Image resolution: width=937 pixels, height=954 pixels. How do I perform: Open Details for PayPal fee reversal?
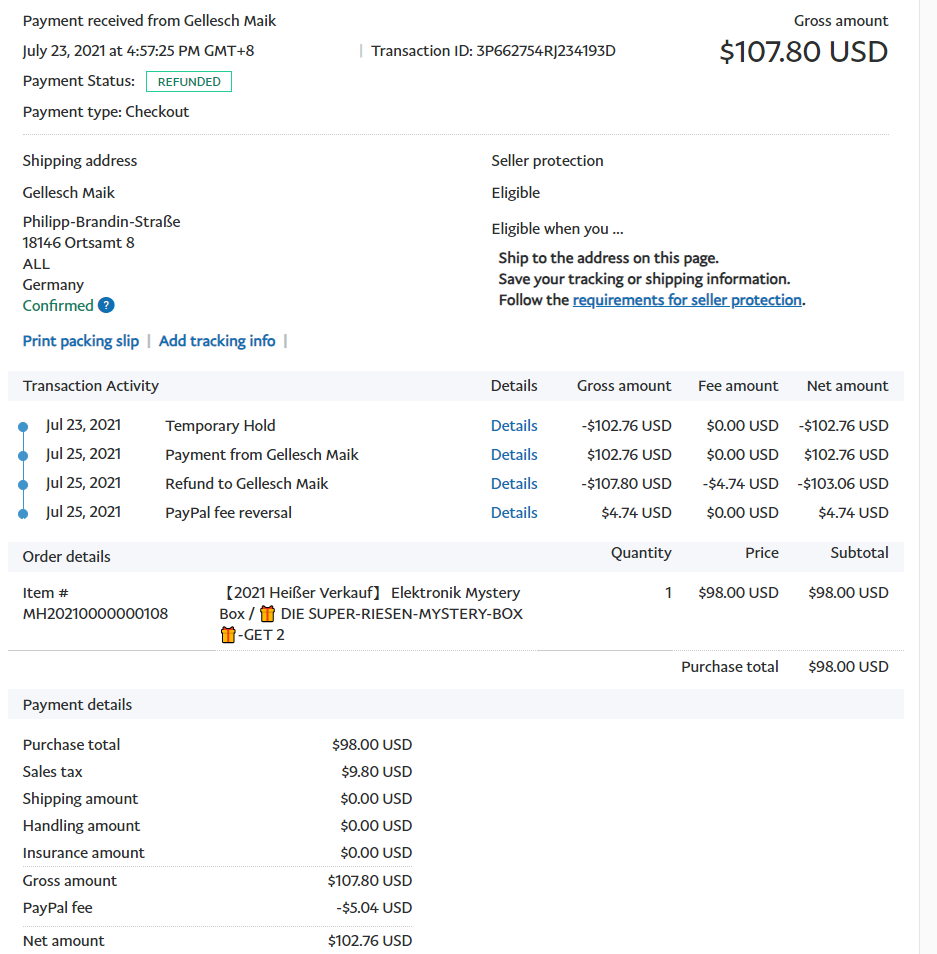point(514,513)
